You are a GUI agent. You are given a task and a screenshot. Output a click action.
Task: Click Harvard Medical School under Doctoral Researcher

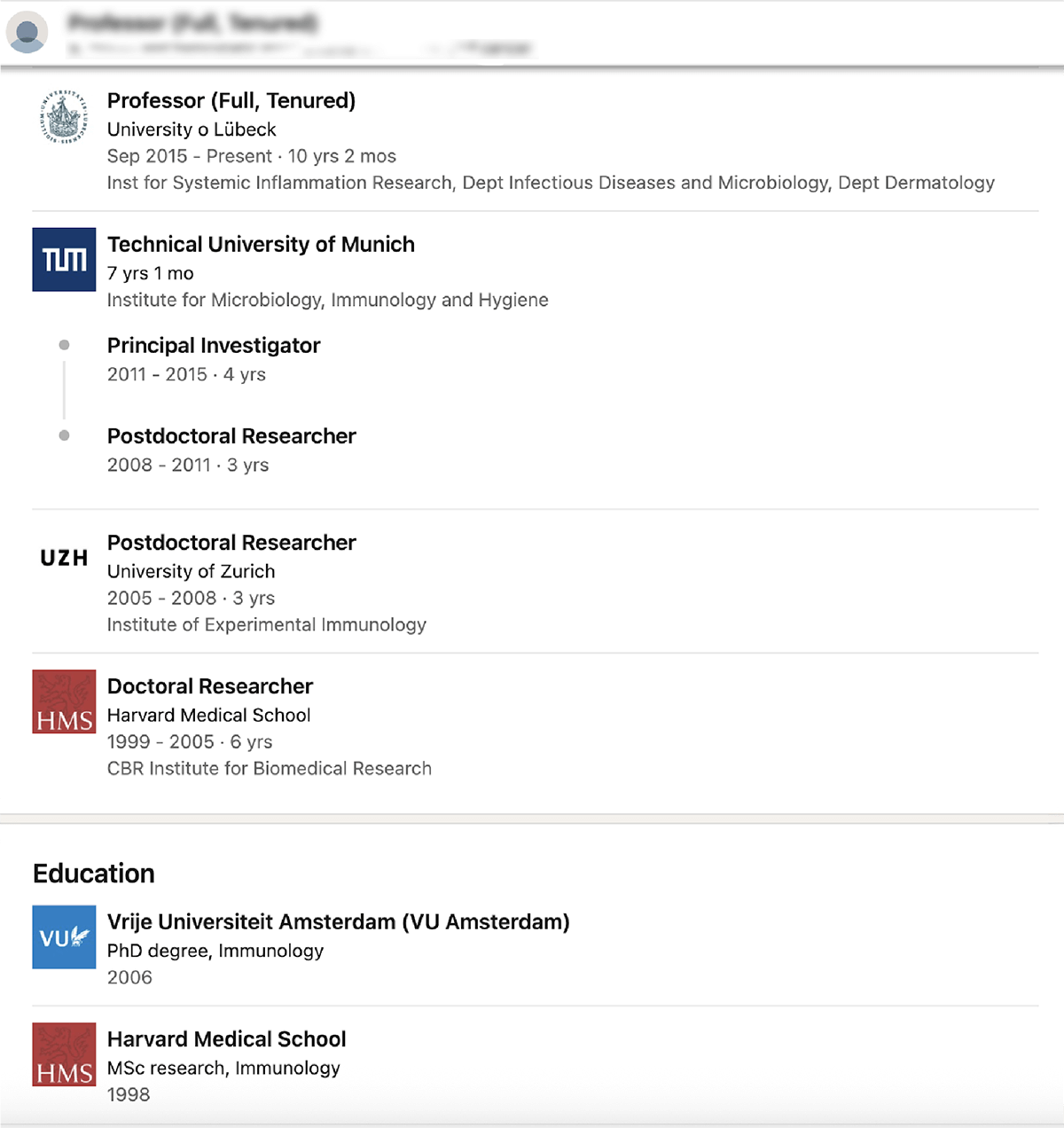pyautogui.click(x=208, y=715)
